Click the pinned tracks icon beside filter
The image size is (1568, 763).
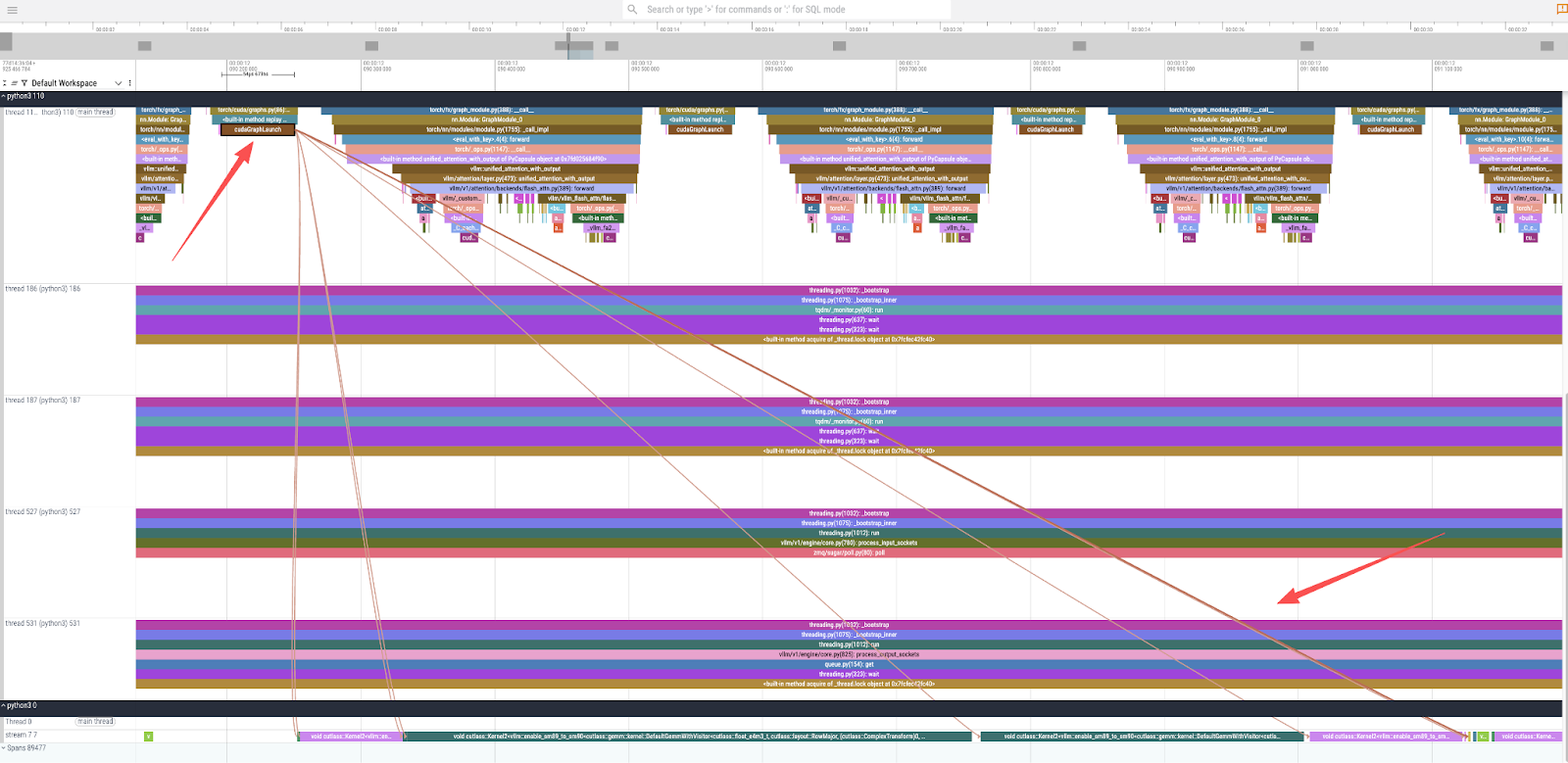click(15, 83)
